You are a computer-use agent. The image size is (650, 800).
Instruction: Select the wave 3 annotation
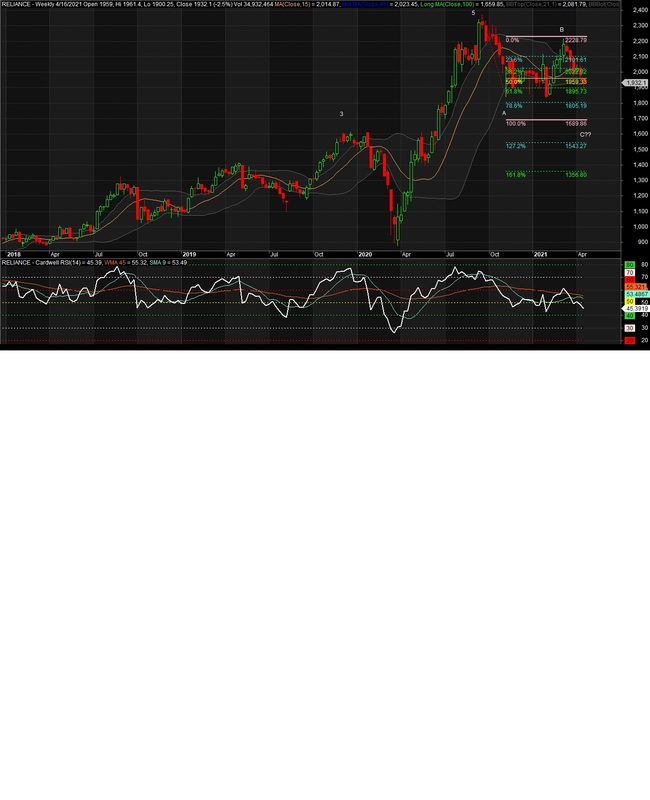[x=341, y=114]
